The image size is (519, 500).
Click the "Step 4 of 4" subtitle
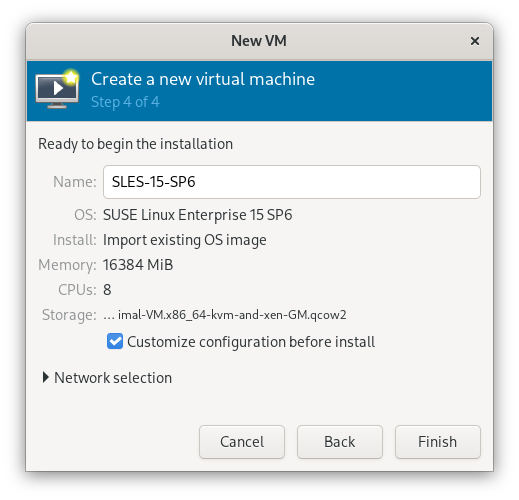125,102
